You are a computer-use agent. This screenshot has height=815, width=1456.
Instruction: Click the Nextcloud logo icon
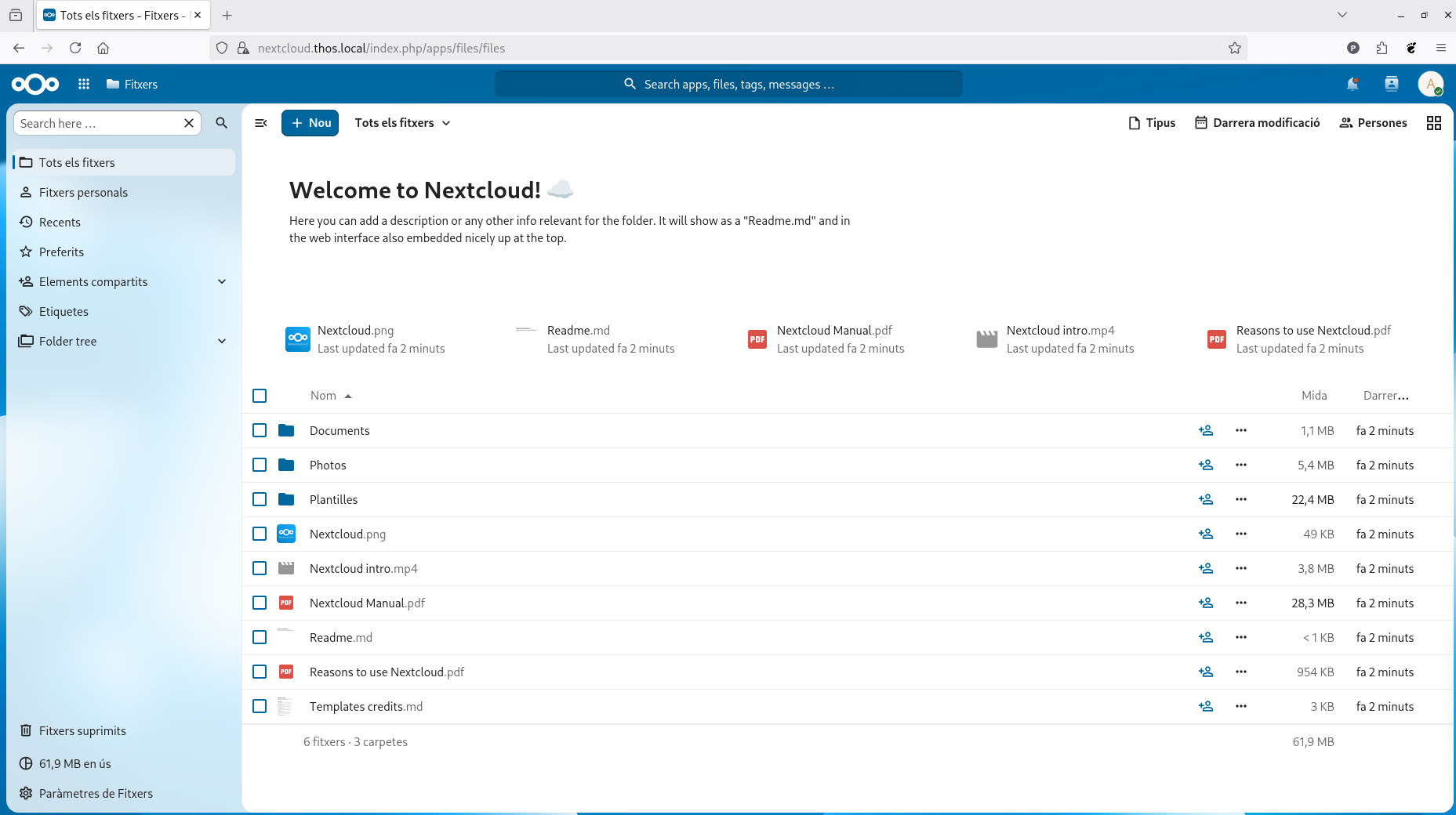[35, 84]
